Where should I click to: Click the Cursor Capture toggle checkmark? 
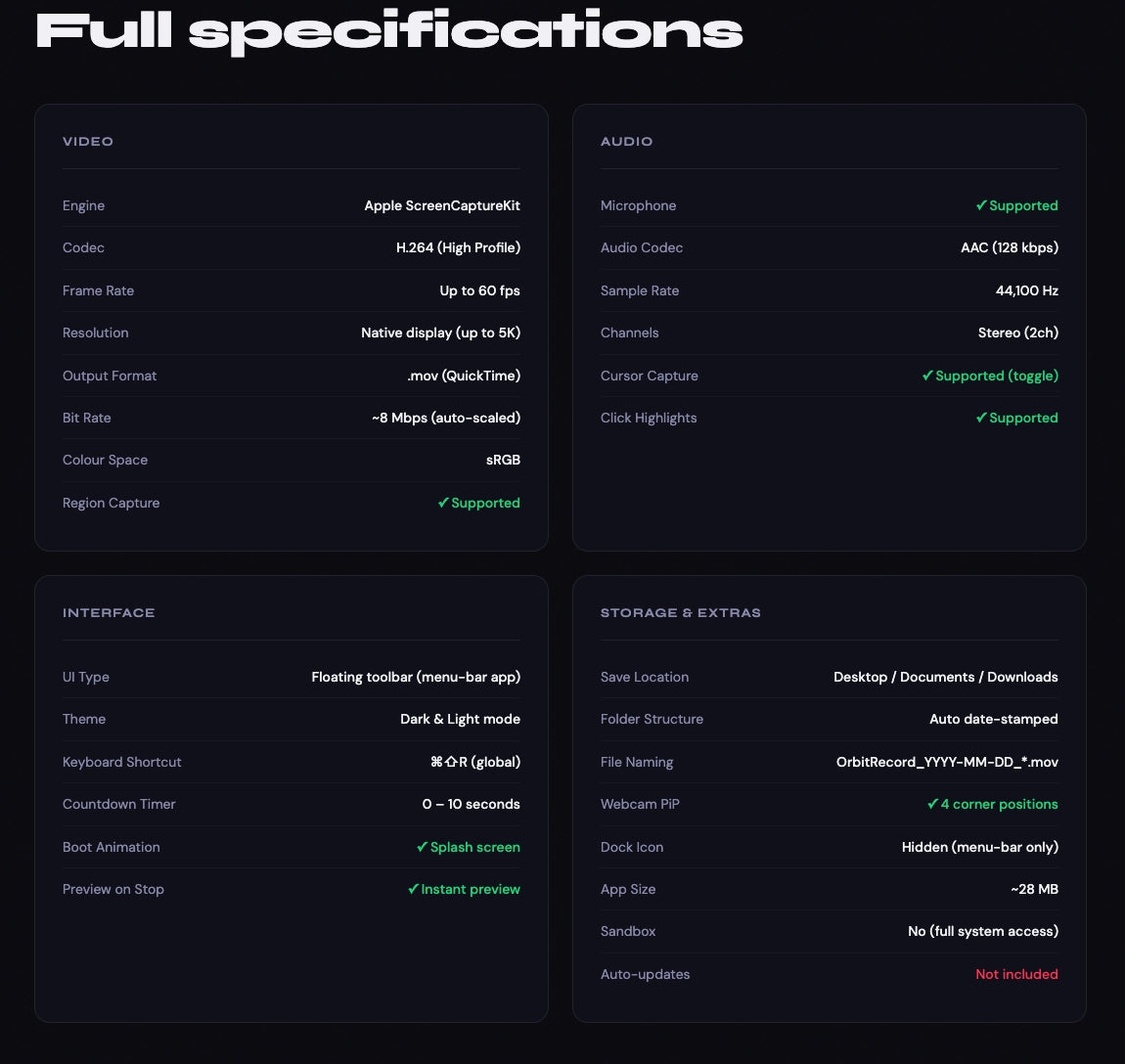coord(927,376)
